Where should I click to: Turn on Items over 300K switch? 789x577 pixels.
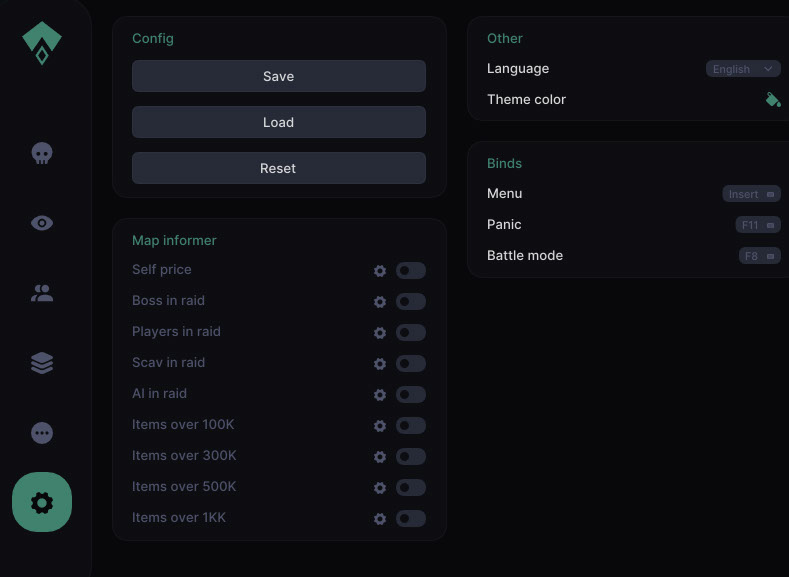[410, 456]
